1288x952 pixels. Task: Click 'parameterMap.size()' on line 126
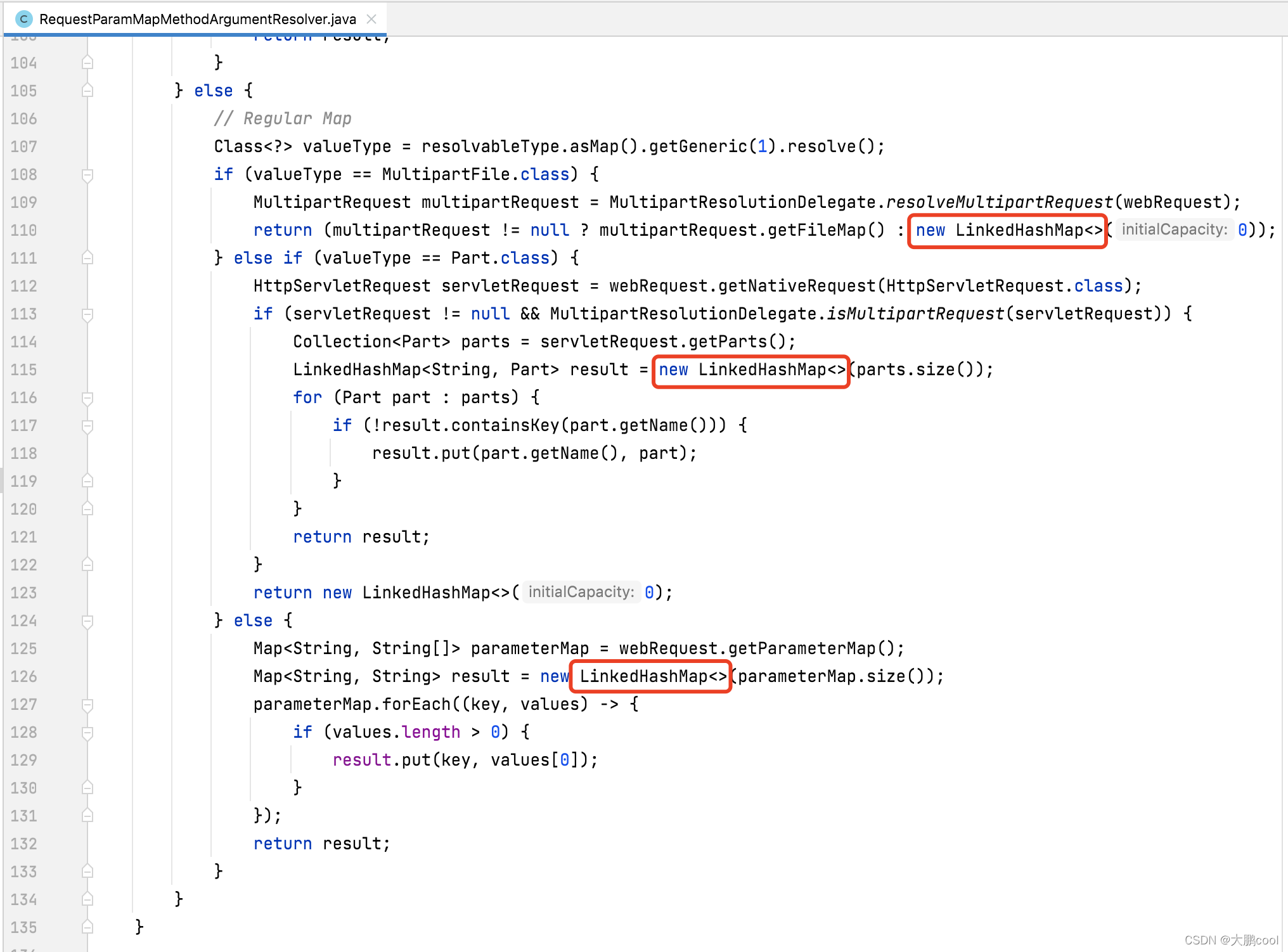831,676
